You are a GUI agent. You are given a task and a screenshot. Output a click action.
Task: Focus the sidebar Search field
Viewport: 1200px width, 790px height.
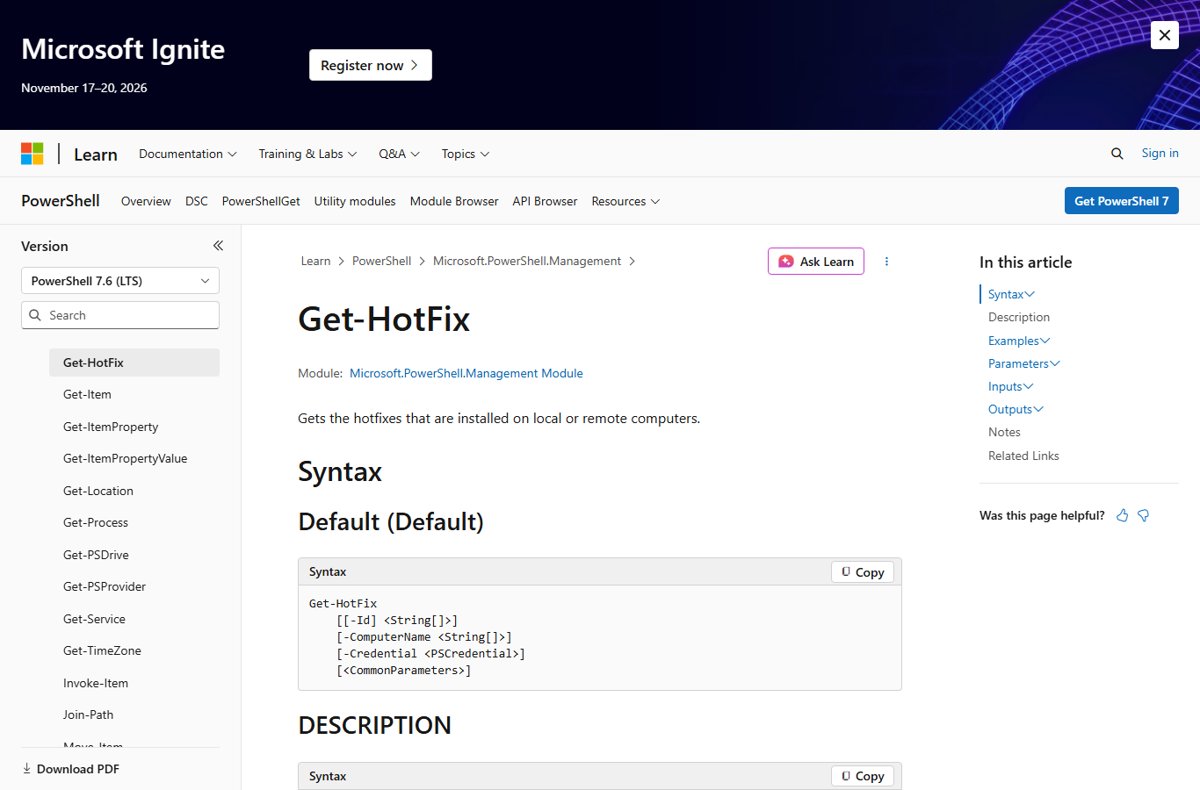coord(120,315)
